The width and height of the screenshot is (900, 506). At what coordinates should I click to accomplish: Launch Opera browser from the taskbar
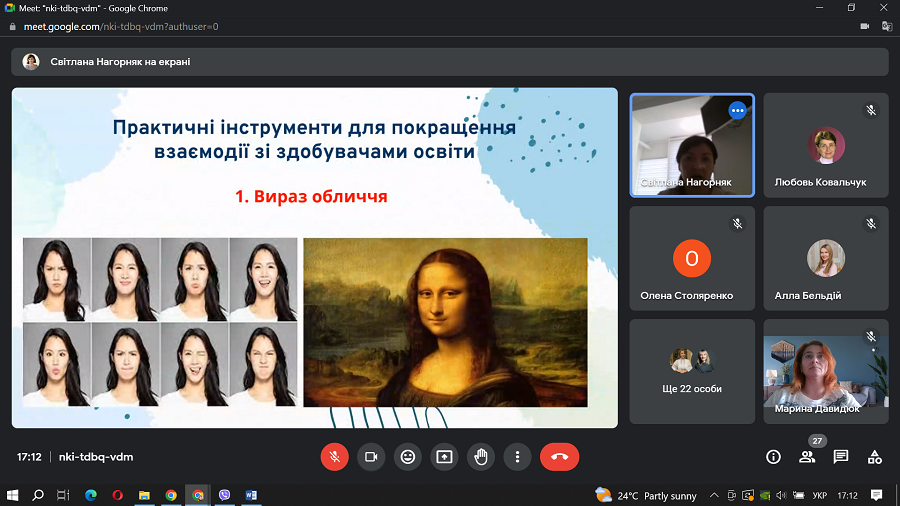117,495
